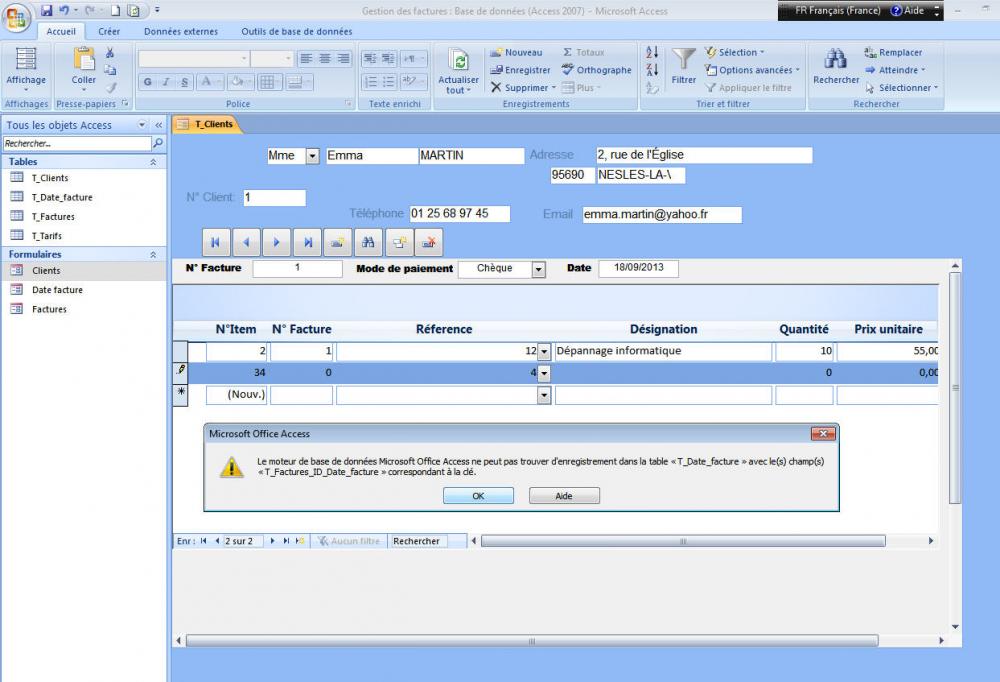Open Réference dropdown for item 12

click(544, 352)
